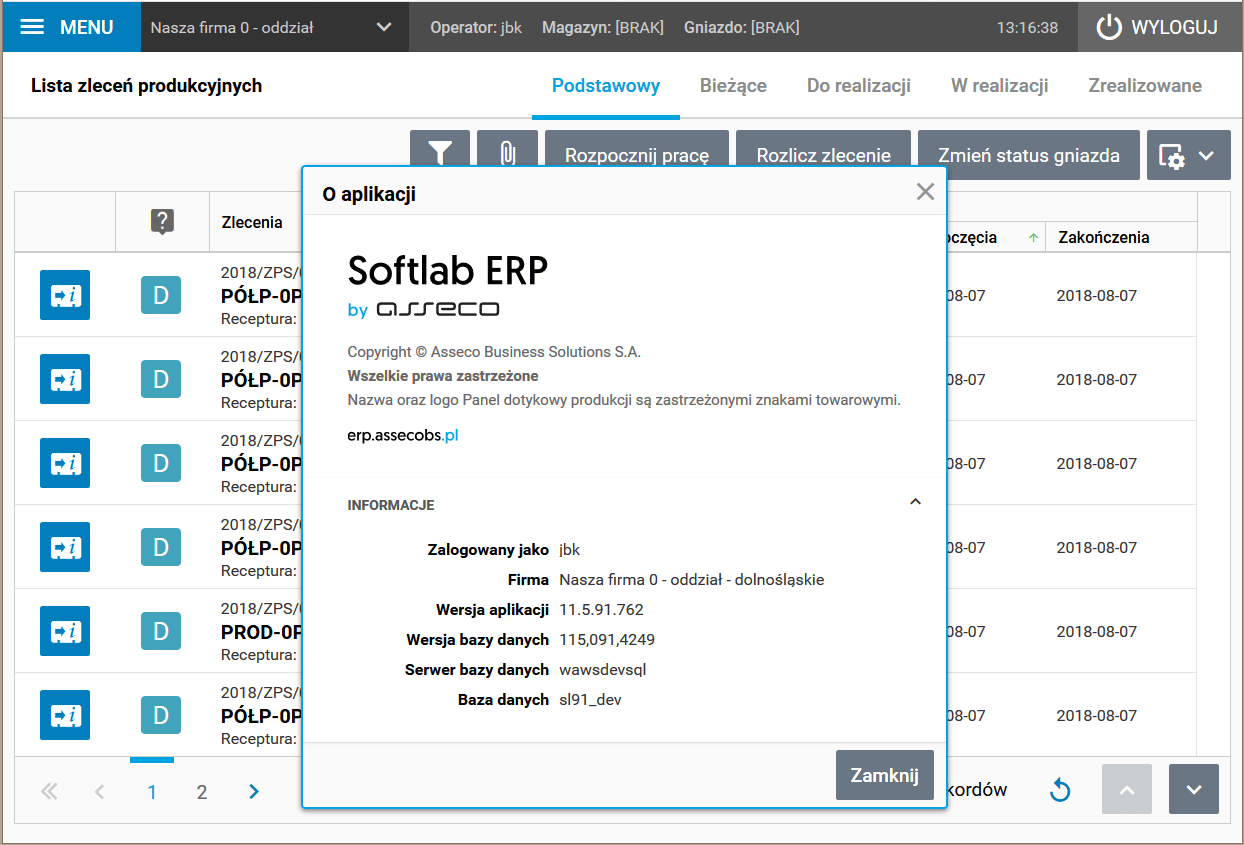Open the erp.assecobs.pl link
Image resolution: width=1244 pixels, height=845 pixels.
click(403, 436)
